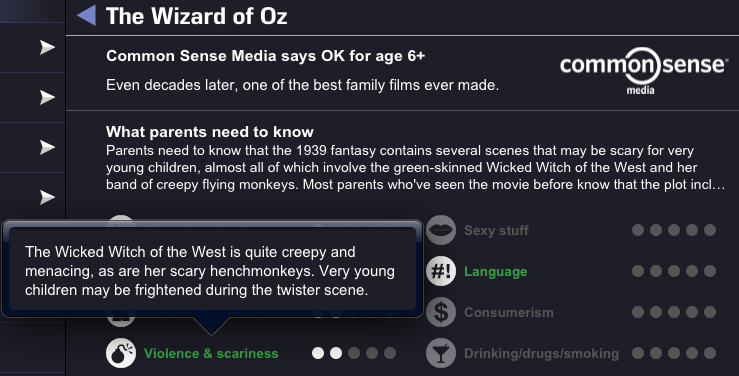
Task: Select the fourth white sidebar arrow
Action: 47,197
